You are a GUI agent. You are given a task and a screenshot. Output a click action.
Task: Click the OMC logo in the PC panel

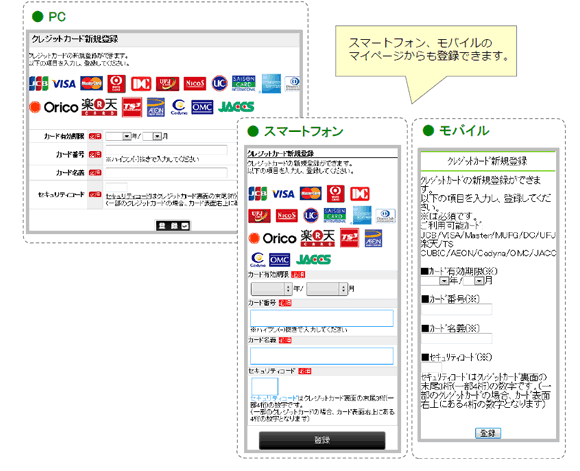point(202,107)
